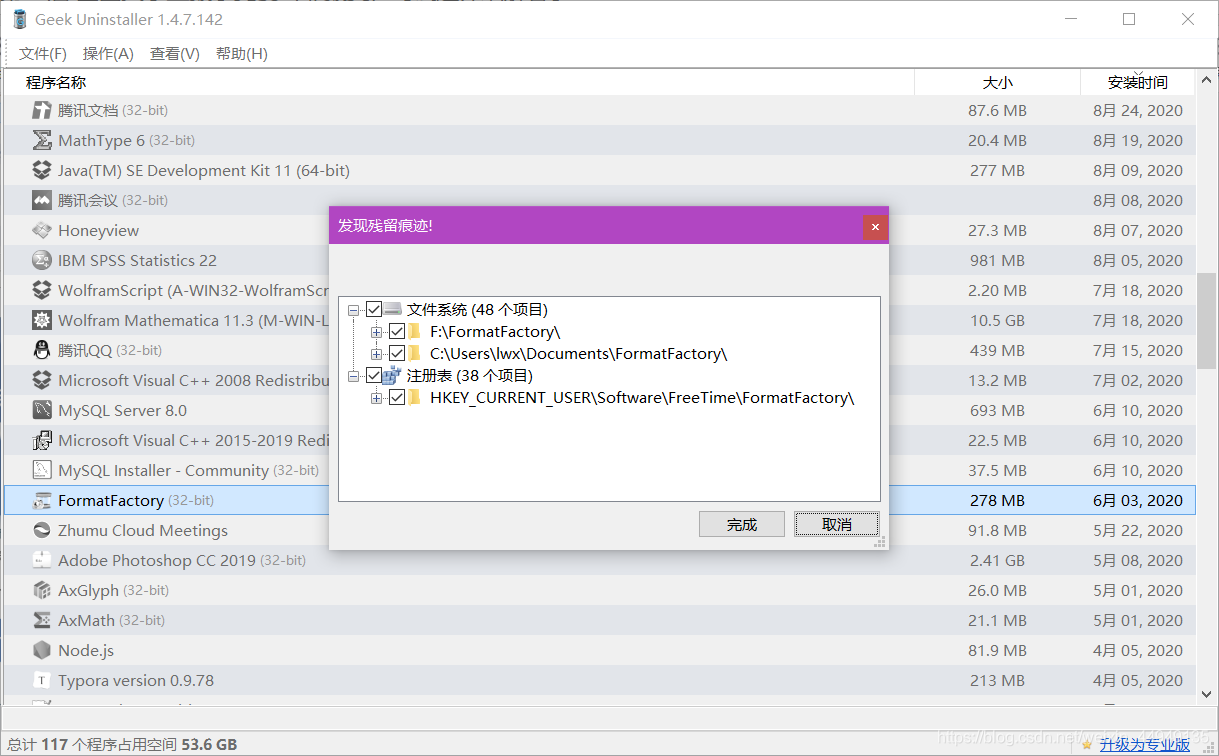Click the F:\FormatFactory\ folder icon

pyautogui.click(x=414, y=331)
